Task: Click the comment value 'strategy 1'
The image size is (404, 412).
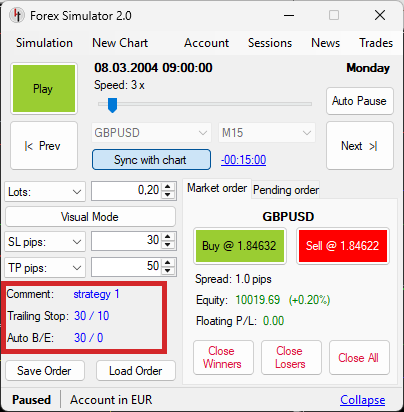Action: click(x=96, y=294)
